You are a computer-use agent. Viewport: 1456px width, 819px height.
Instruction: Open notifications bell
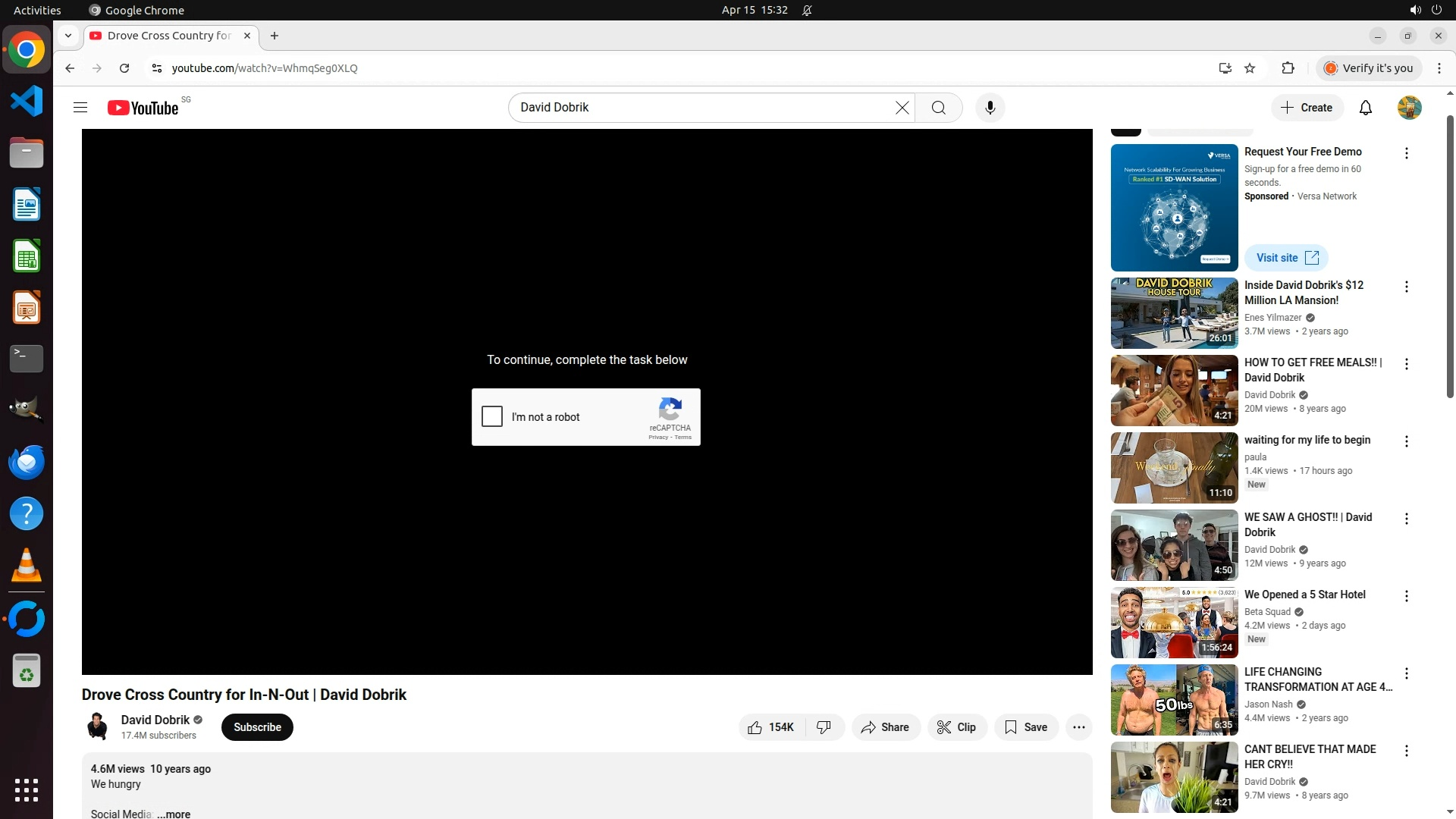tap(1365, 108)
